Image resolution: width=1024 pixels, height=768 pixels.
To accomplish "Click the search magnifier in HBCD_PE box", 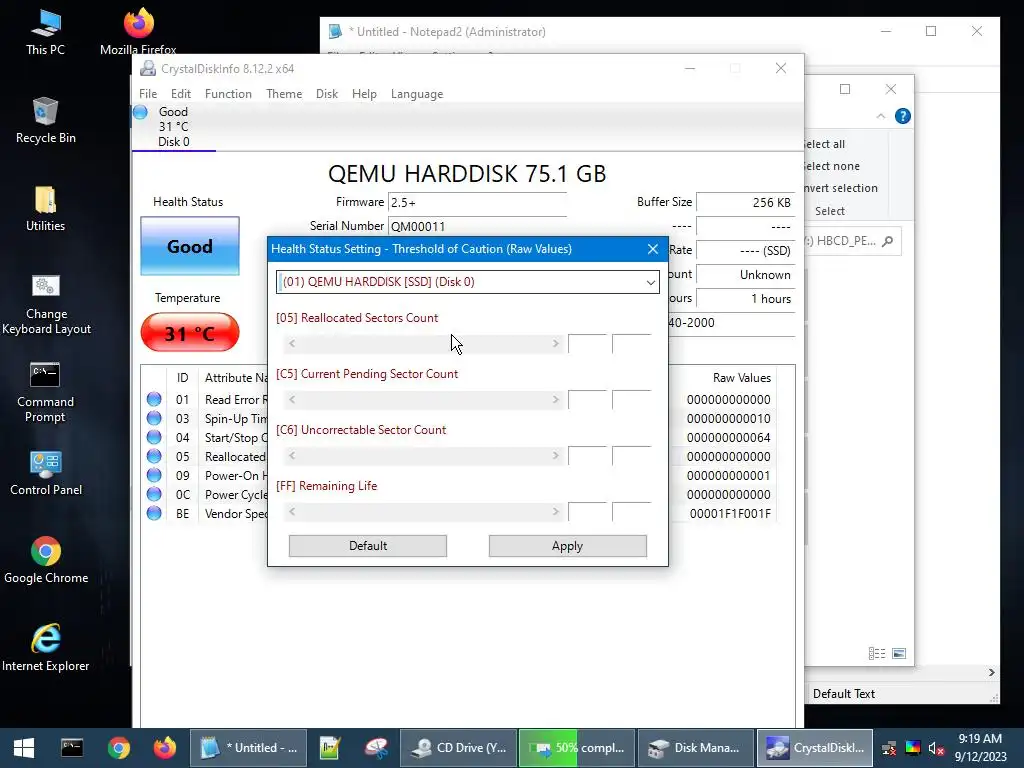I will pos(887,241).
